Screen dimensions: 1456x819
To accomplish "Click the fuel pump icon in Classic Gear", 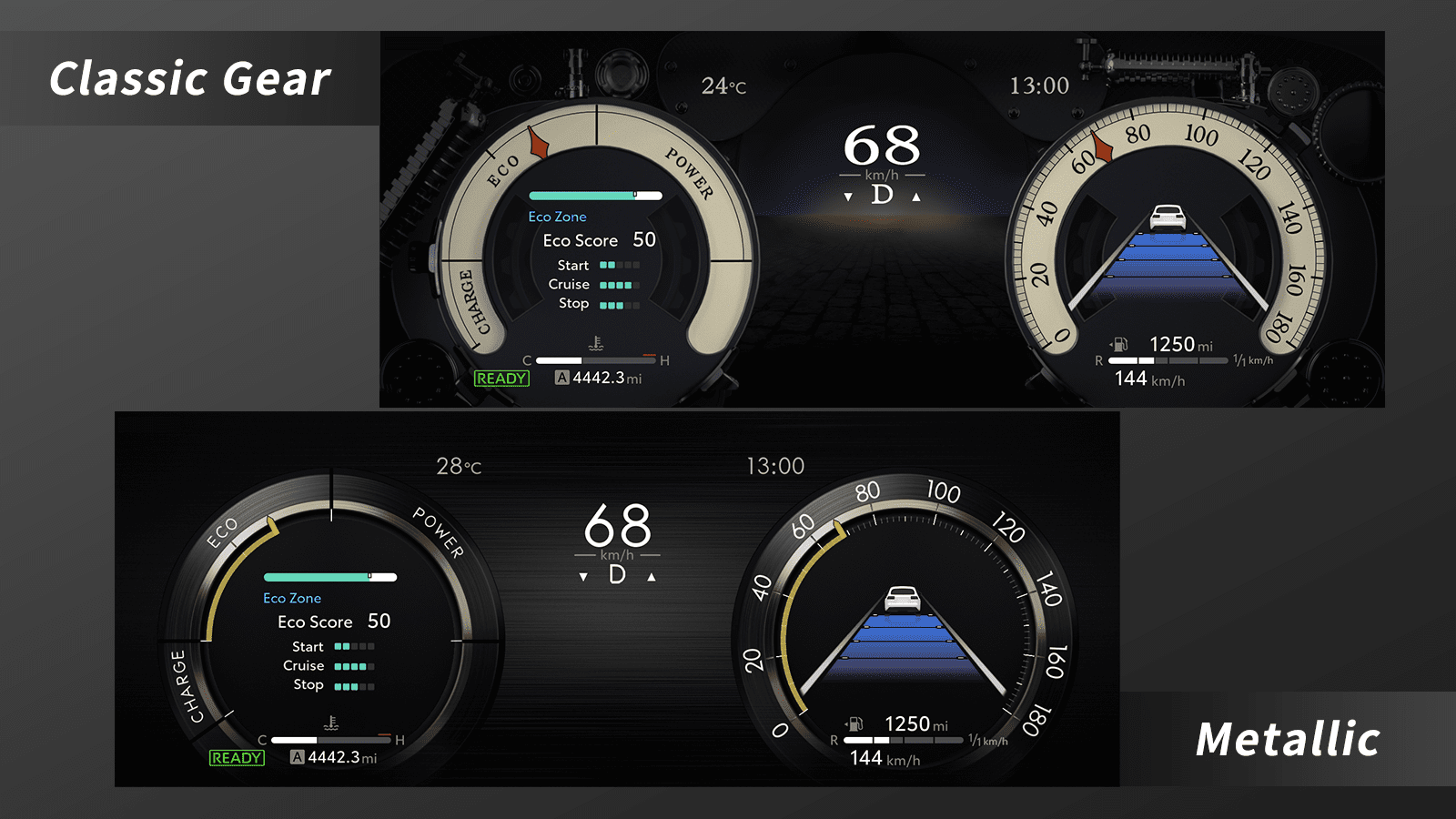I will [x=1120, y=344].
